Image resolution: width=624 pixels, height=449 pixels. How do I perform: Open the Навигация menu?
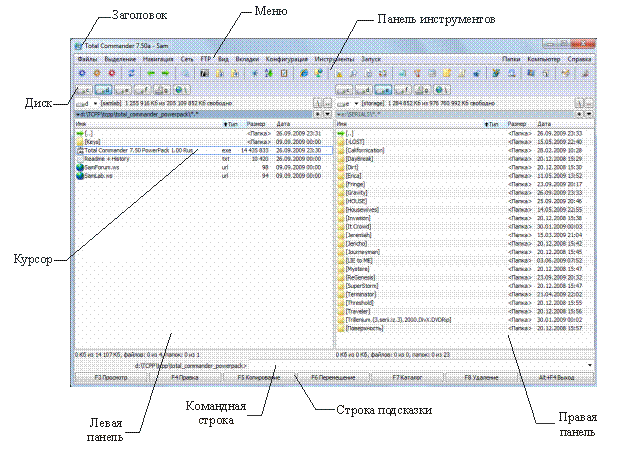(x=158, y=59)
